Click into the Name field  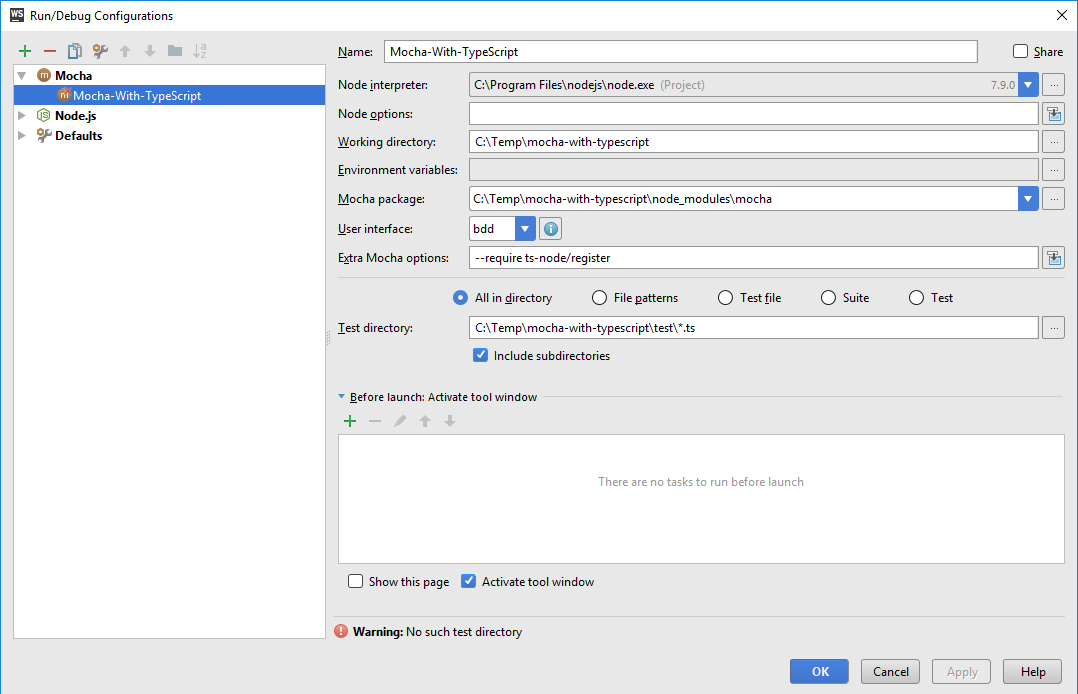click(681, 52)
